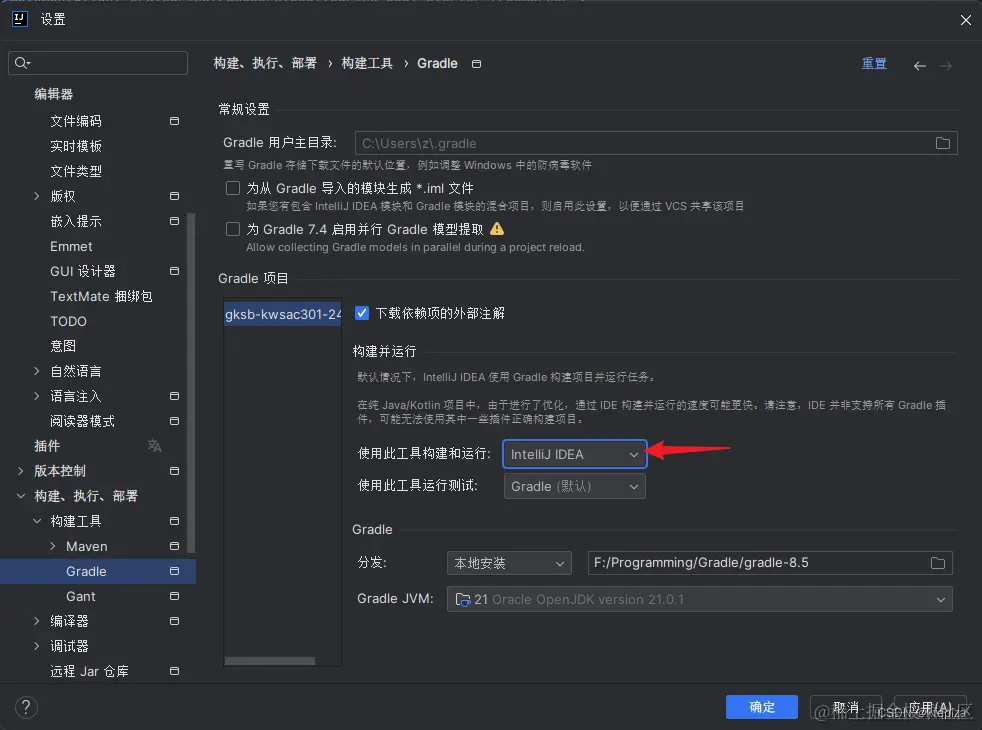Click the 确定 button to confirm
The image size is (982, 730).
(x=761, y=707)
